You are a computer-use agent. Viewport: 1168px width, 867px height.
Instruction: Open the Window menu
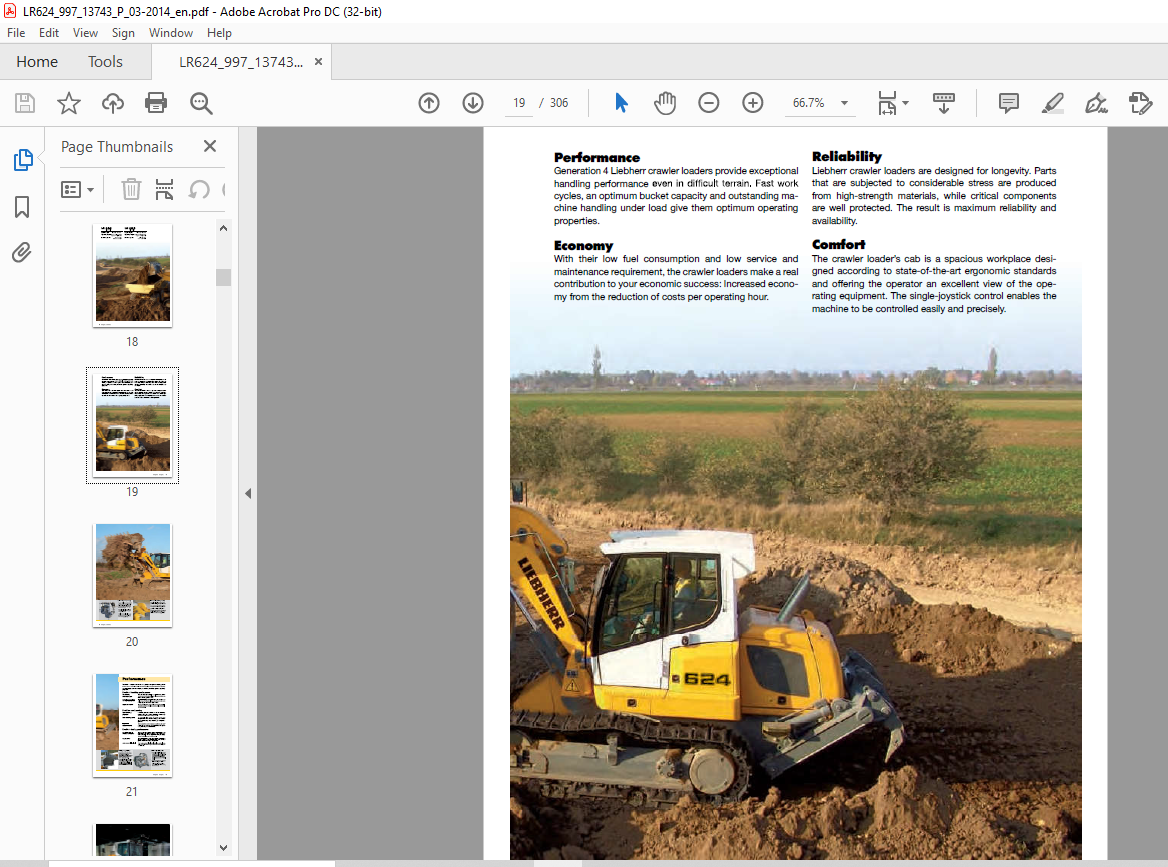[171, 33]
